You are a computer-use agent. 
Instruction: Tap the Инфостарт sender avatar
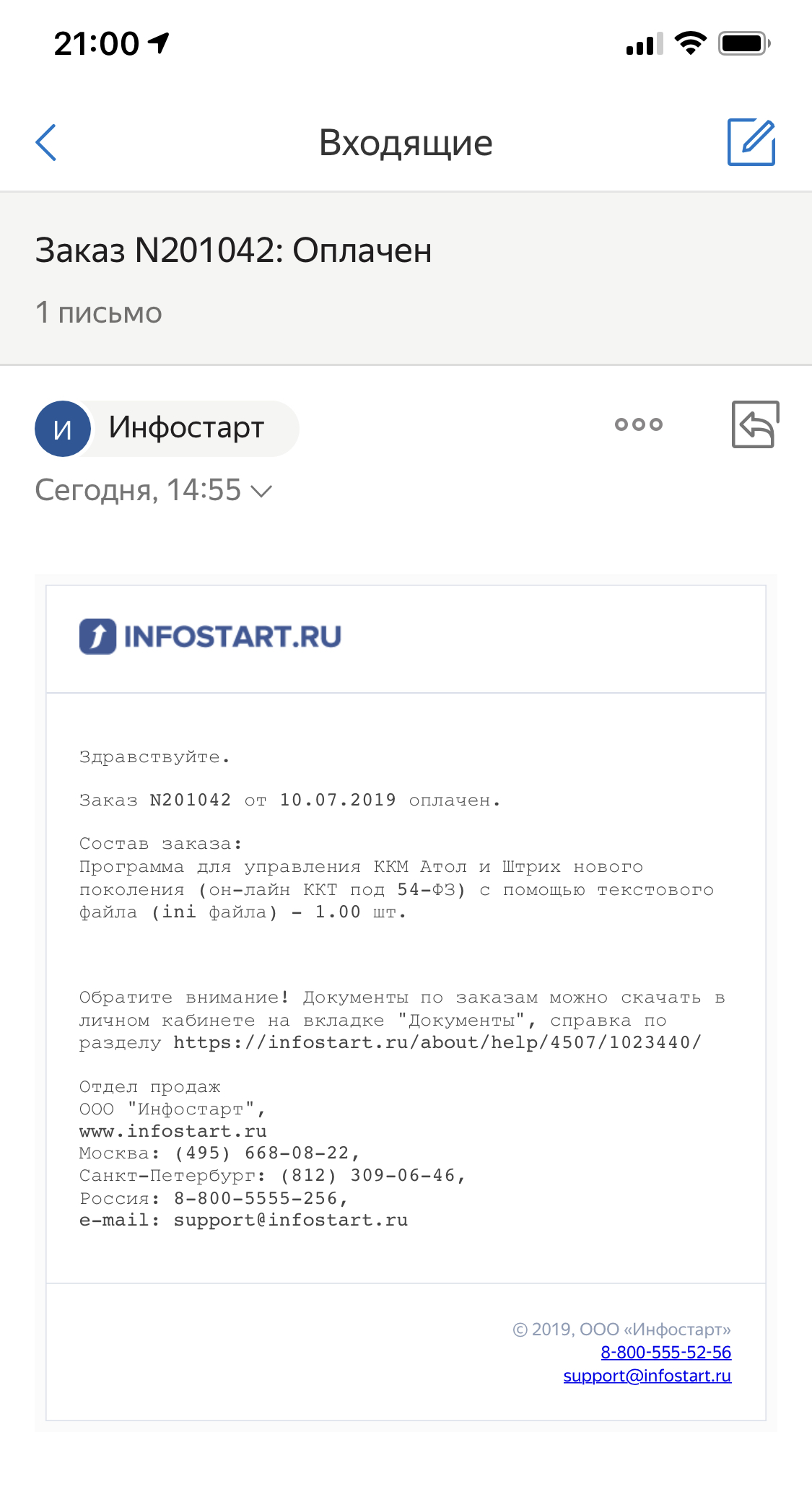pyautogui.click(x=63, y=429)
